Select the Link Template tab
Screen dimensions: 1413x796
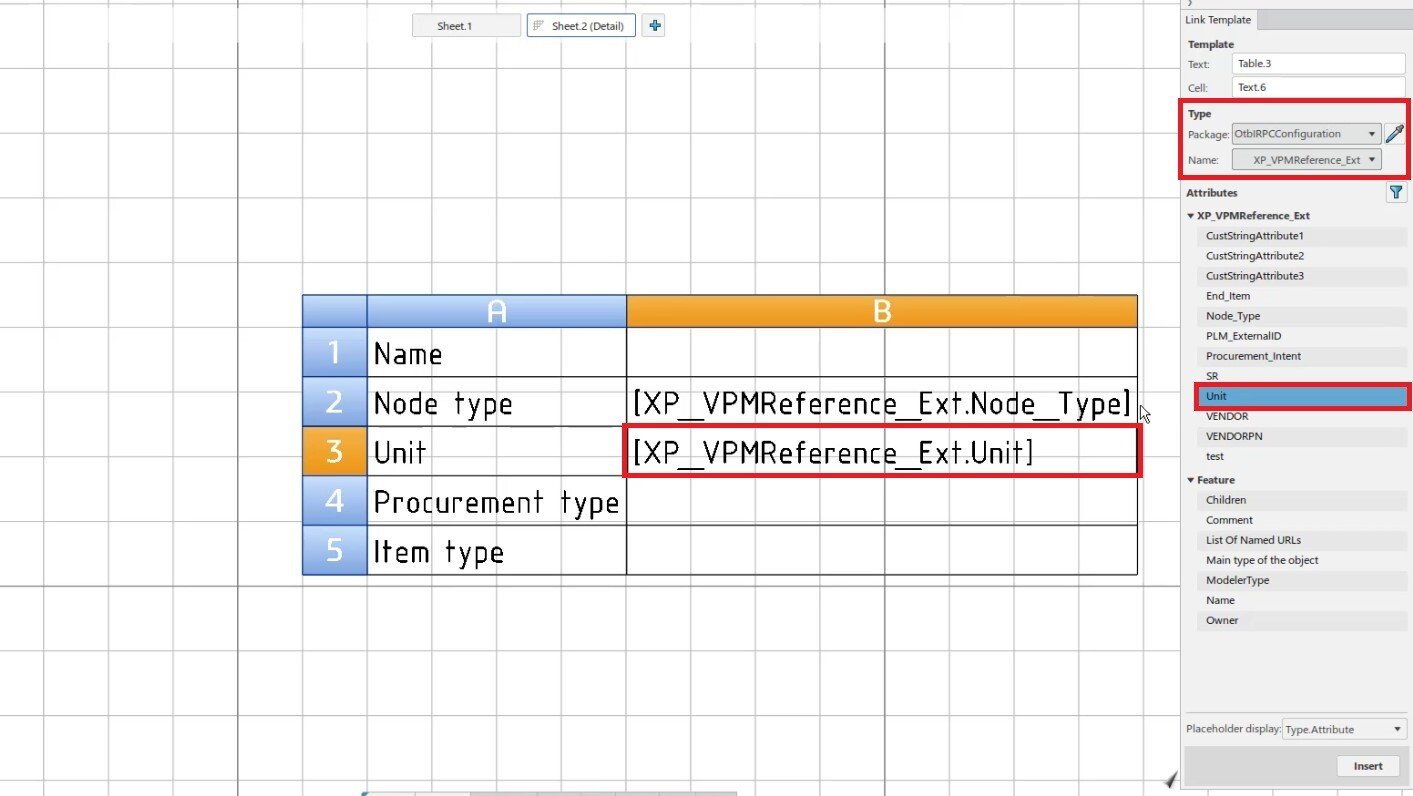[1218, 19]
